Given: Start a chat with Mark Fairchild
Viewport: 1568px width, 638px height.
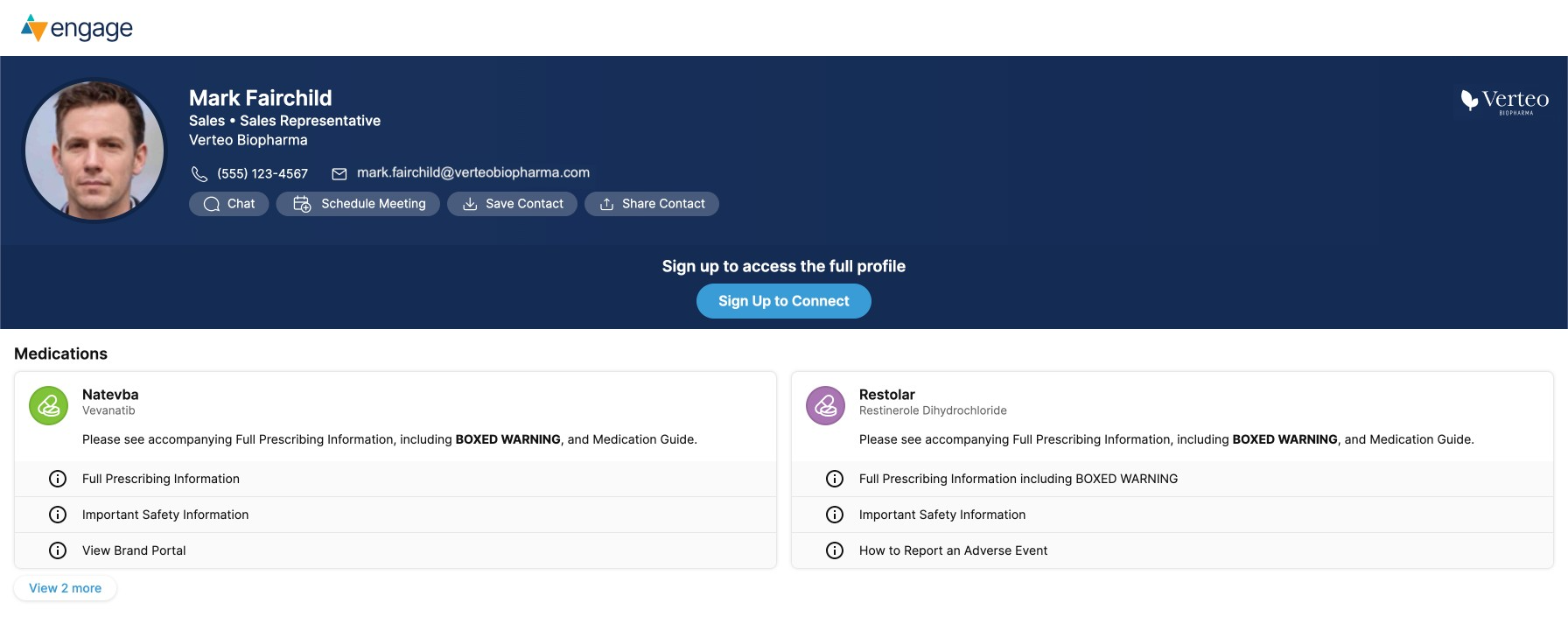Looking at the screenshot, I should click(x=229, y=204).
